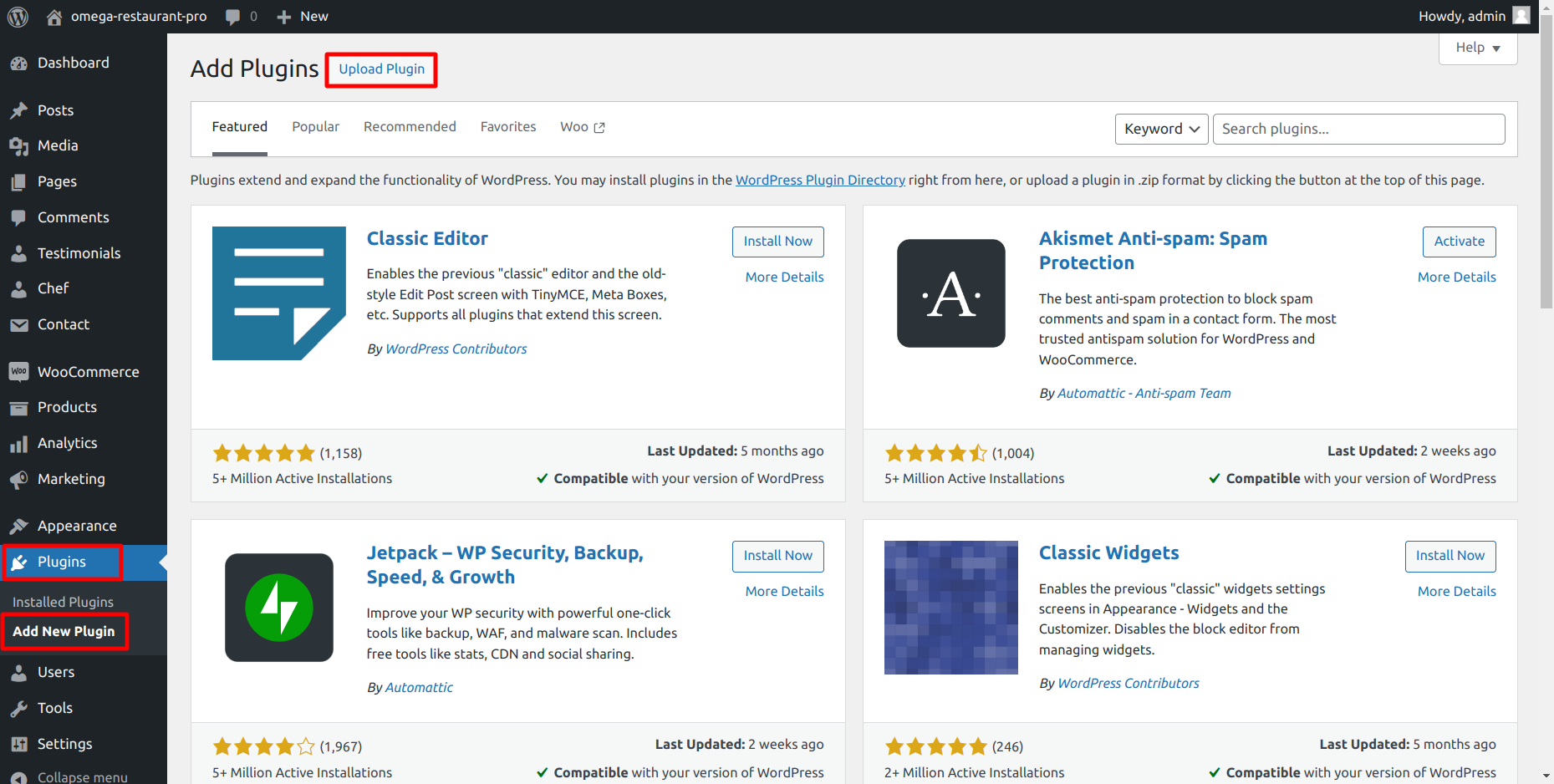This screenshot has width=1554, height=784.
Task: Open the WooCommerce sidebar icon
Action: click(x=18, y=372)
